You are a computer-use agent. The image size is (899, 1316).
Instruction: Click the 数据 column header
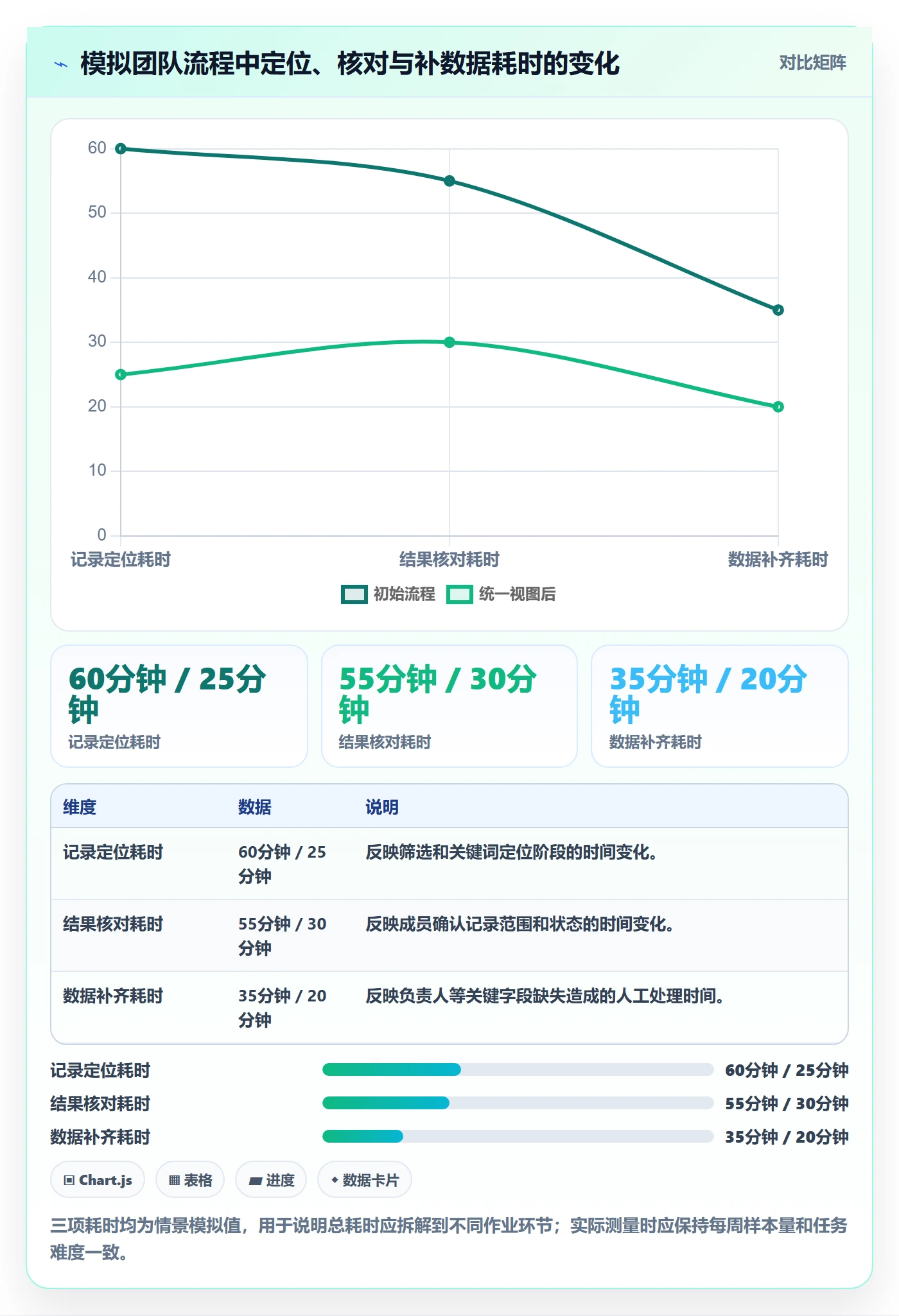point(255,807)
